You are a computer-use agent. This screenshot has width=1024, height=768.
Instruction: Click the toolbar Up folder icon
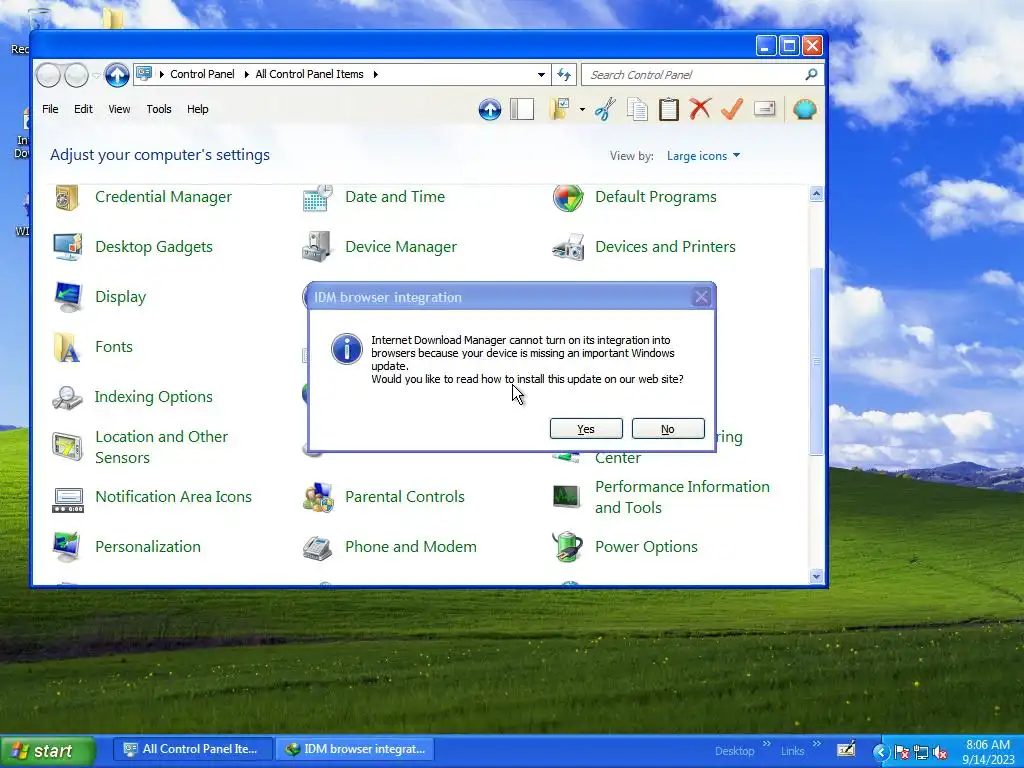490,110
